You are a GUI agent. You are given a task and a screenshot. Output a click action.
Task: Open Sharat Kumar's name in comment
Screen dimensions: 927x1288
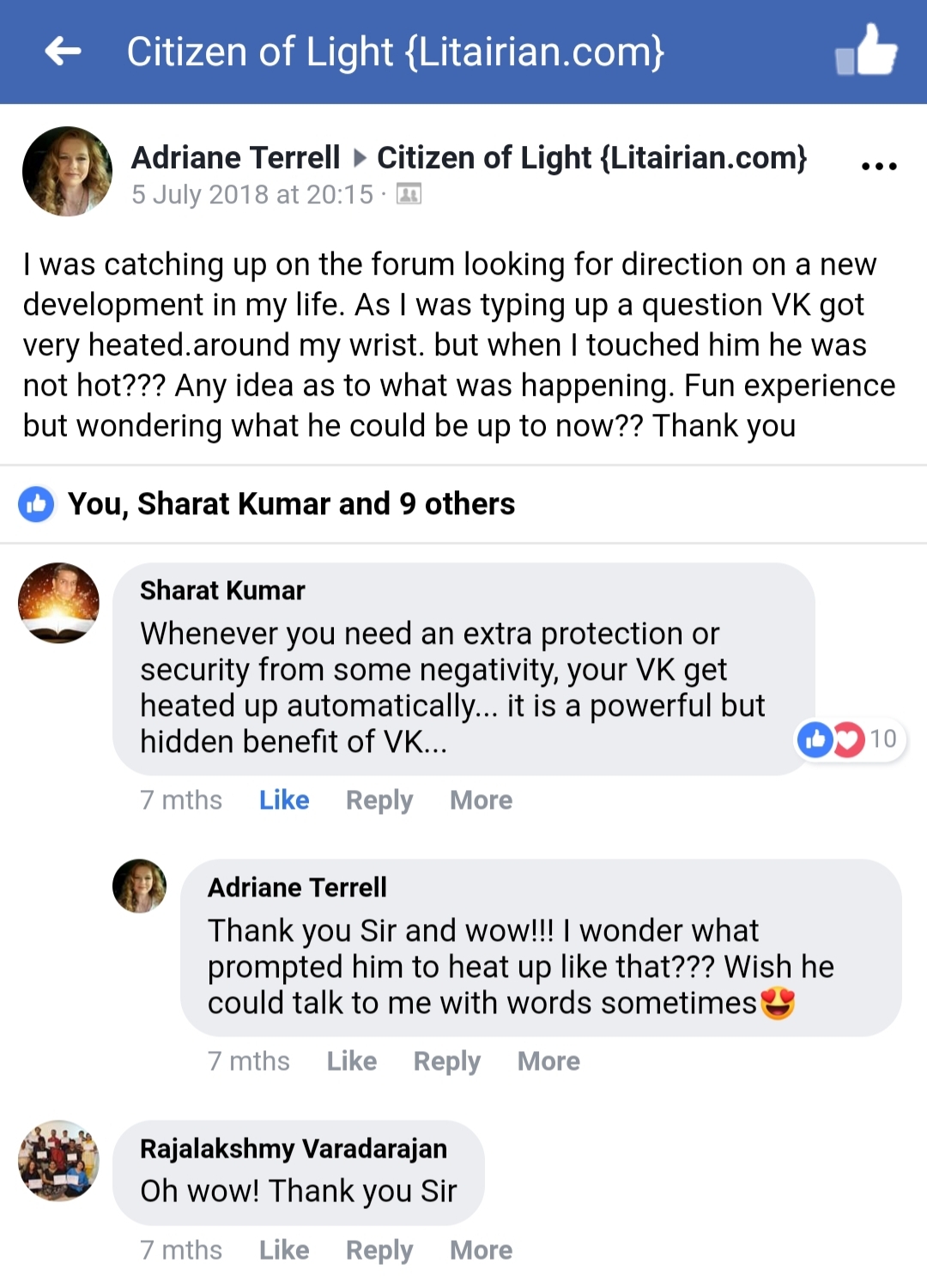222,591
